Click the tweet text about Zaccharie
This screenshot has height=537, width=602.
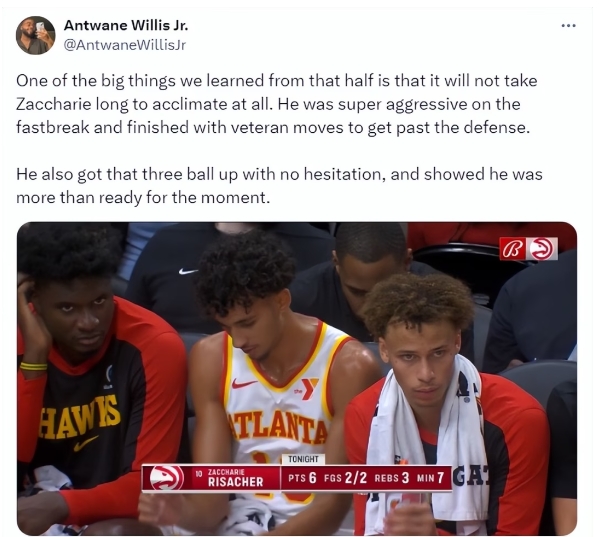pyautogui.click(x=276, y=104)
